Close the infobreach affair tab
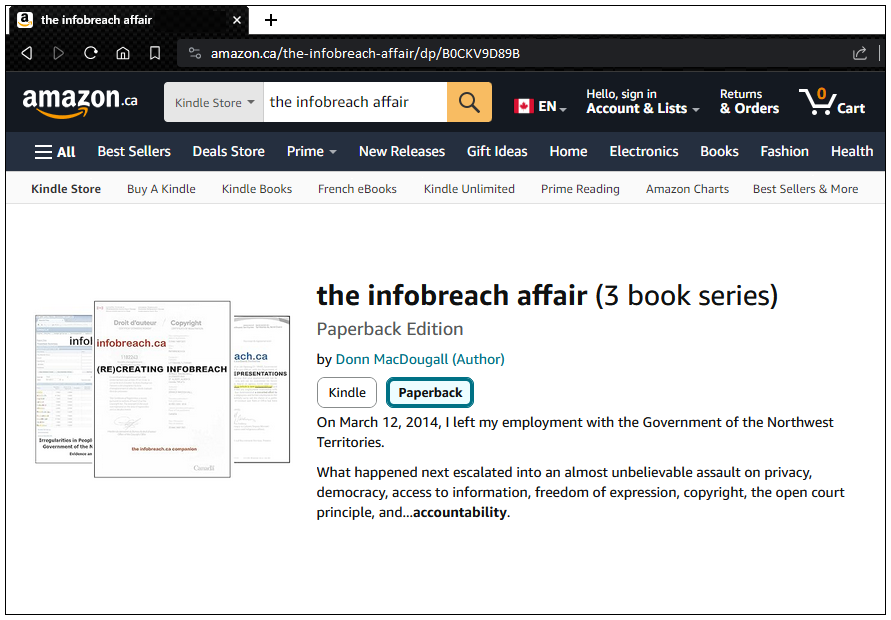Viewport: 891px width, 620px height. click(237, 20)
